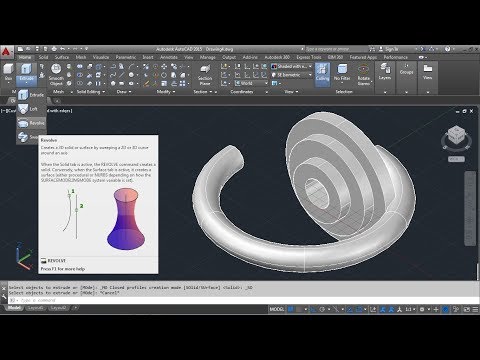The height and width of the screenshot is (360, 480).
Task: Expand the Draw panel
Action: tap(124, 92)
